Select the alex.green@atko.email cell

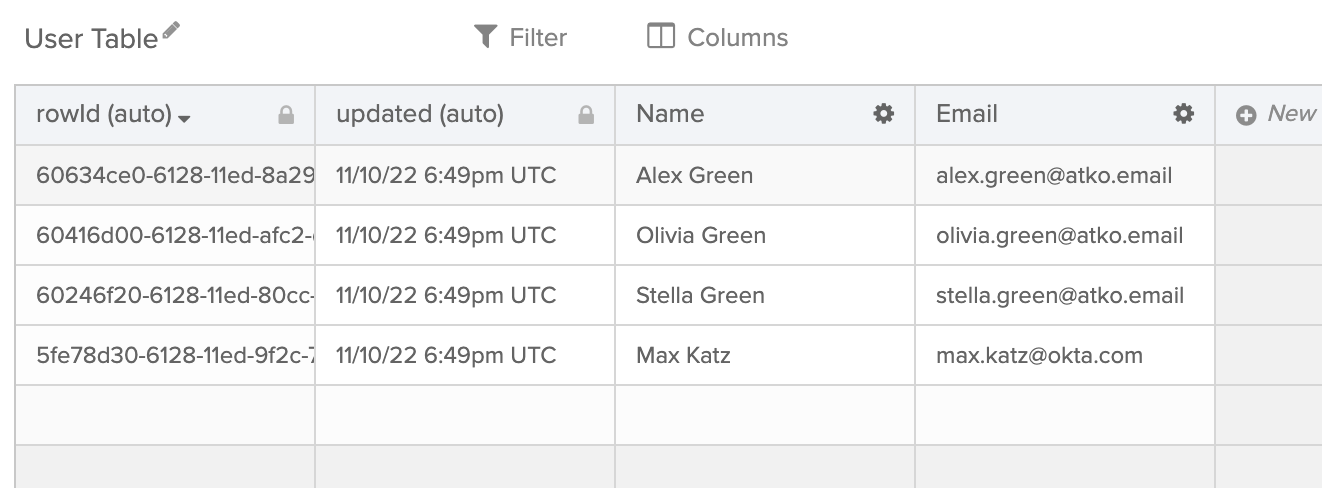click(1065, 175)
